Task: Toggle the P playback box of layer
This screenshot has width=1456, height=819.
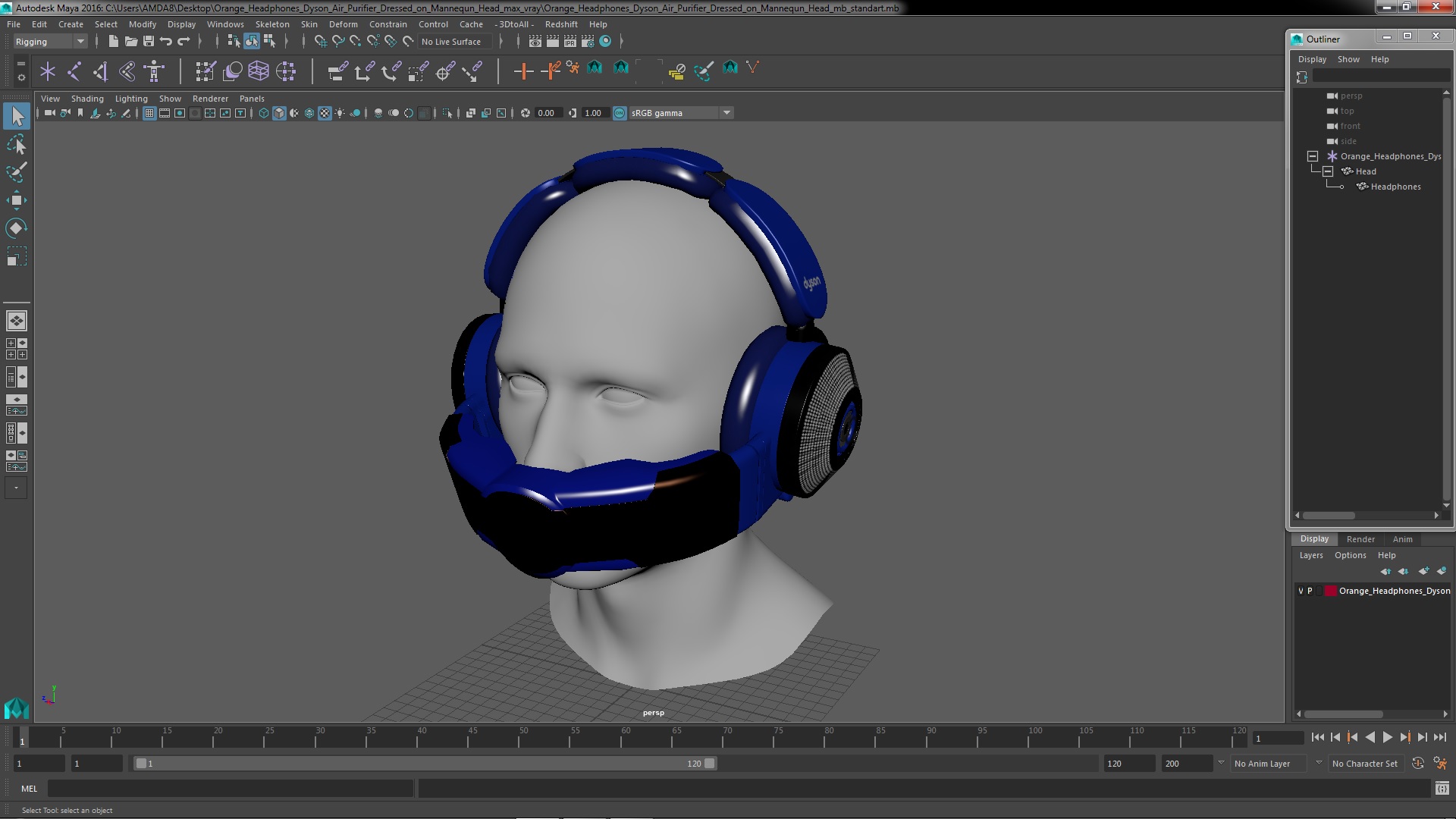Action: click(x=1310, y=591)
